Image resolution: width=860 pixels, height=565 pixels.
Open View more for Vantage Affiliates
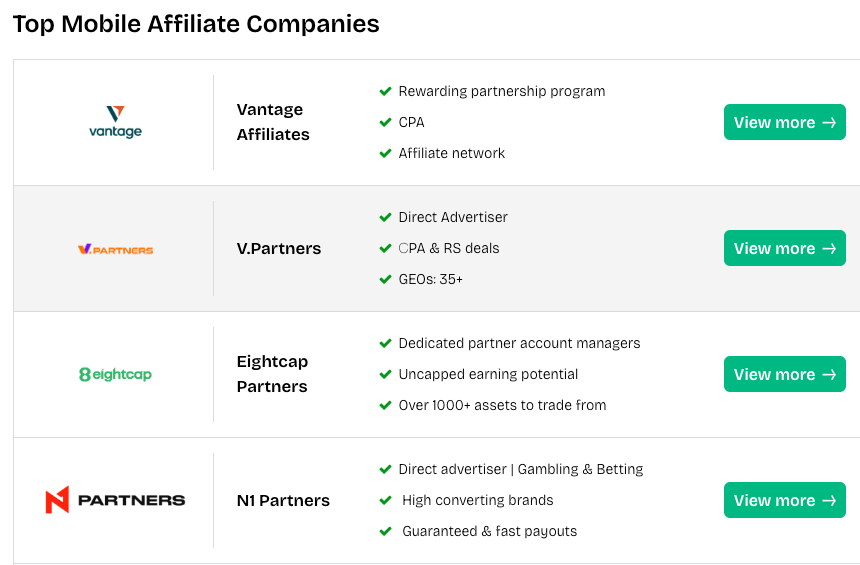pos(784,122)
